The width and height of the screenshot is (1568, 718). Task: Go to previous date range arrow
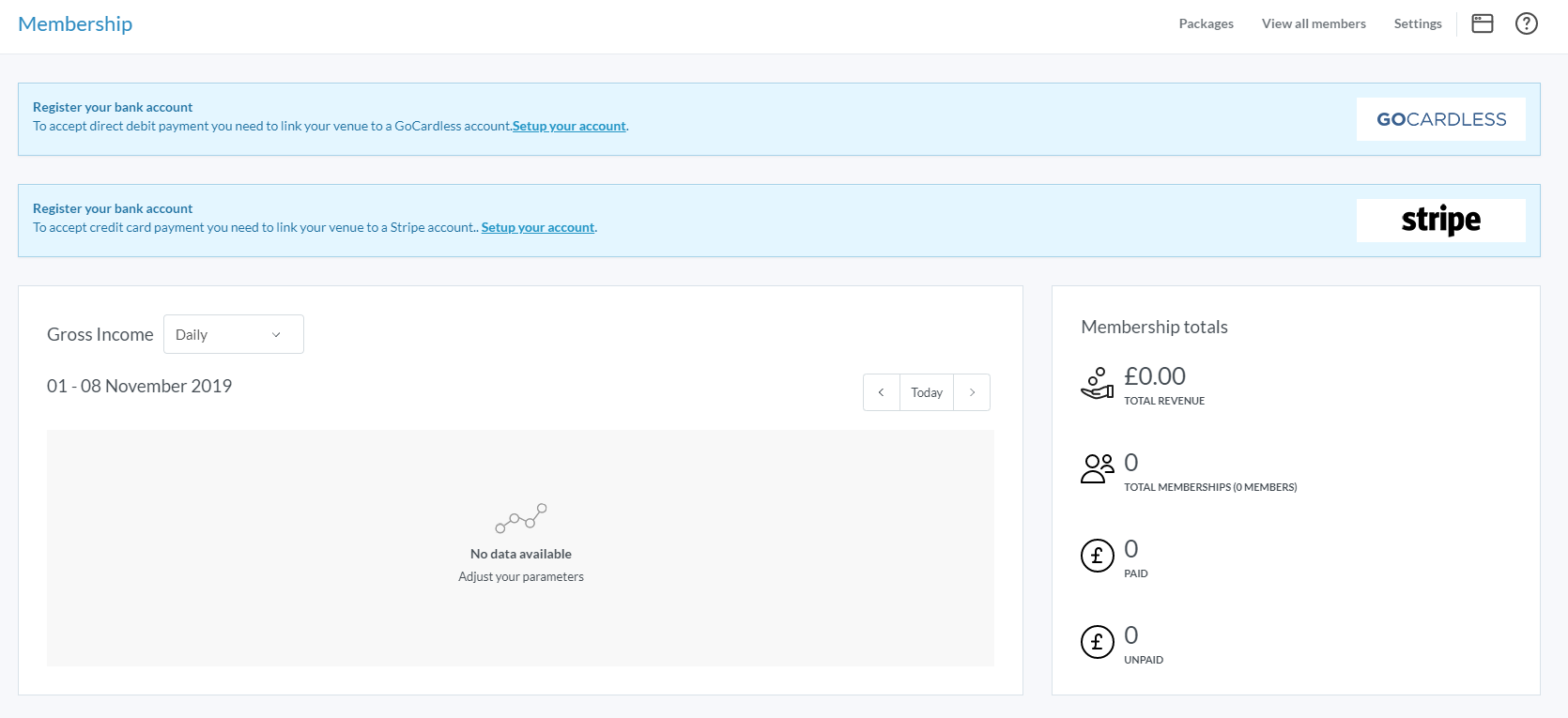pyautogui.click(x=881, y=392)
